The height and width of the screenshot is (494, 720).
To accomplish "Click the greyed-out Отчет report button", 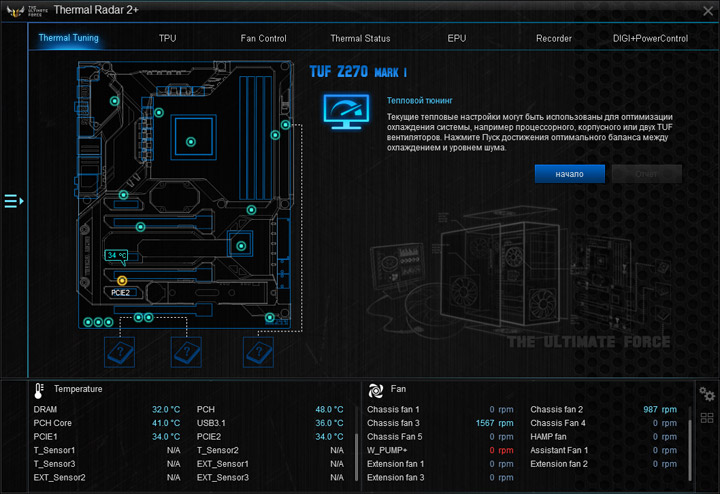I will [x=647, y=174].
